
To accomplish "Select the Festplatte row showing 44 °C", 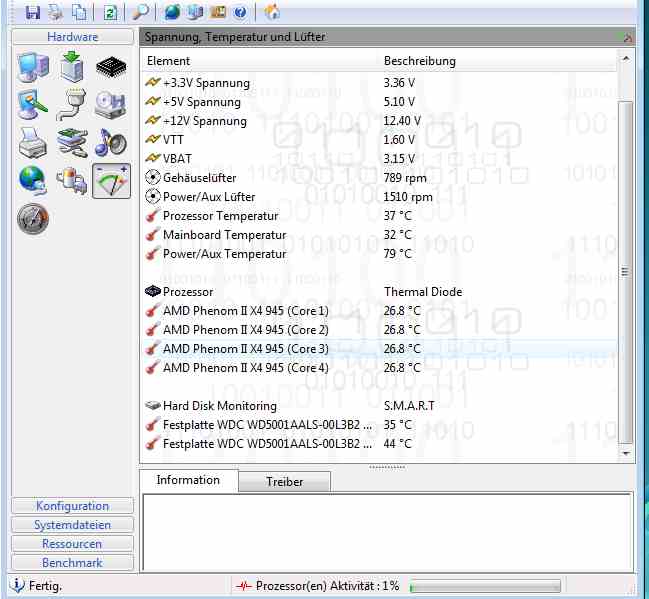I will (379, 444).
